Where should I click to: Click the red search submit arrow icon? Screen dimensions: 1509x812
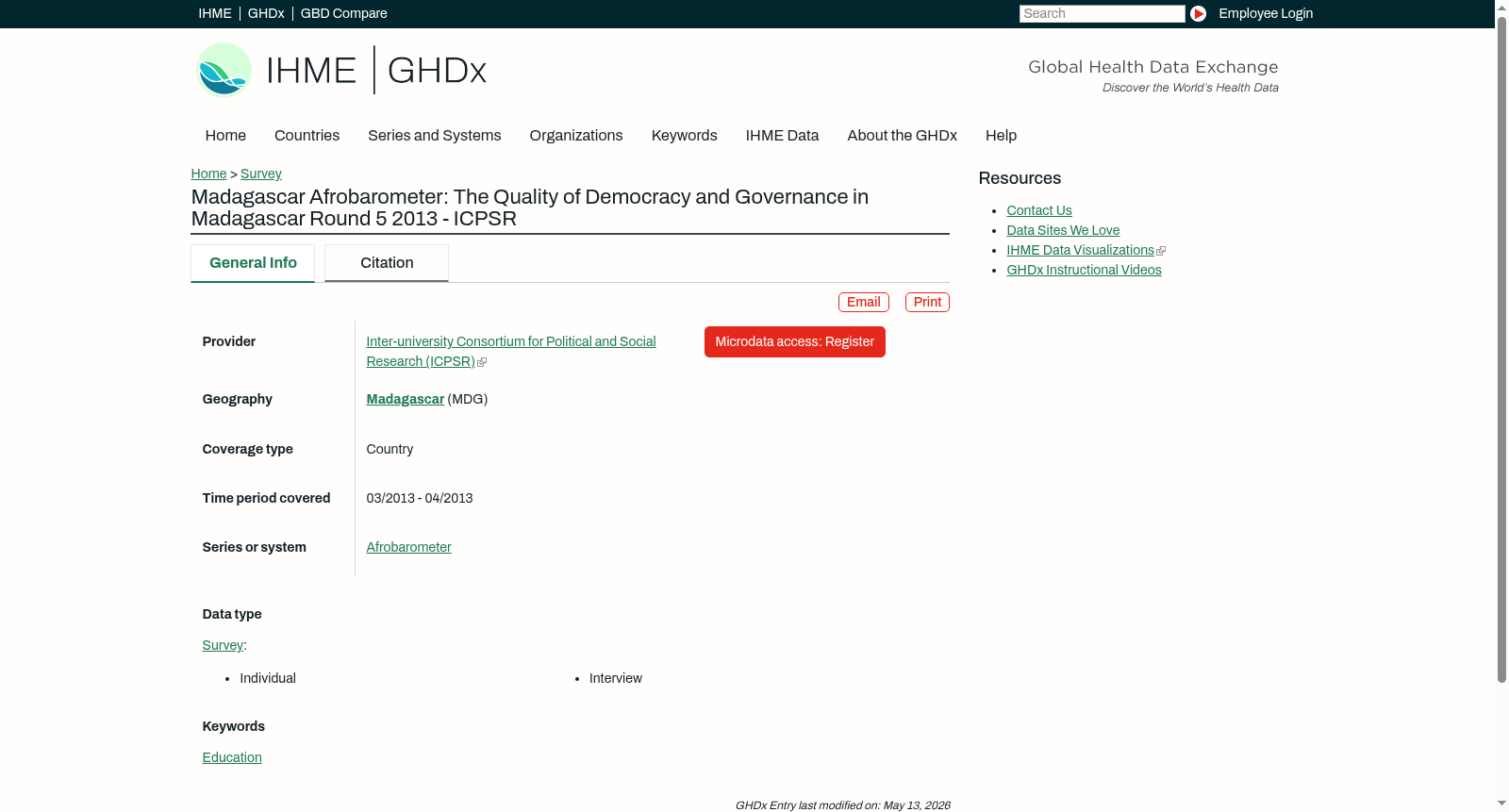point(1198,13)
